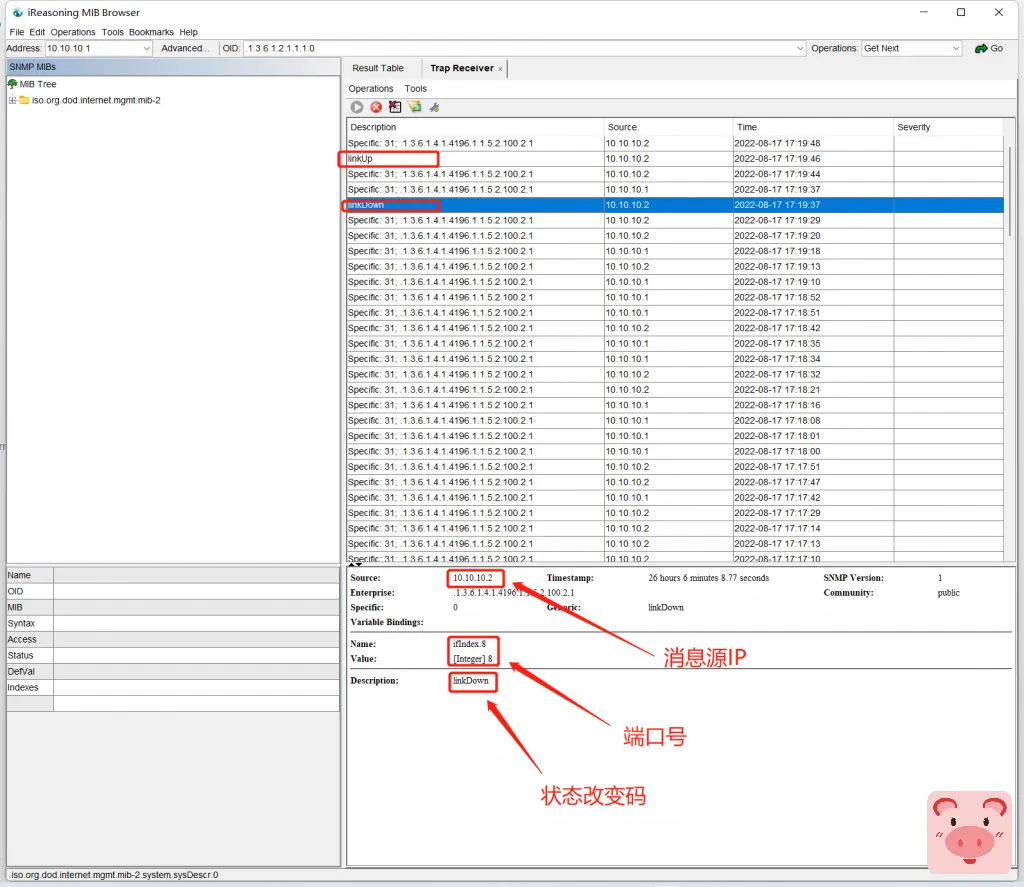Open the File menu
Viewport: 1024px width, 887px height.
coord(16,32)
